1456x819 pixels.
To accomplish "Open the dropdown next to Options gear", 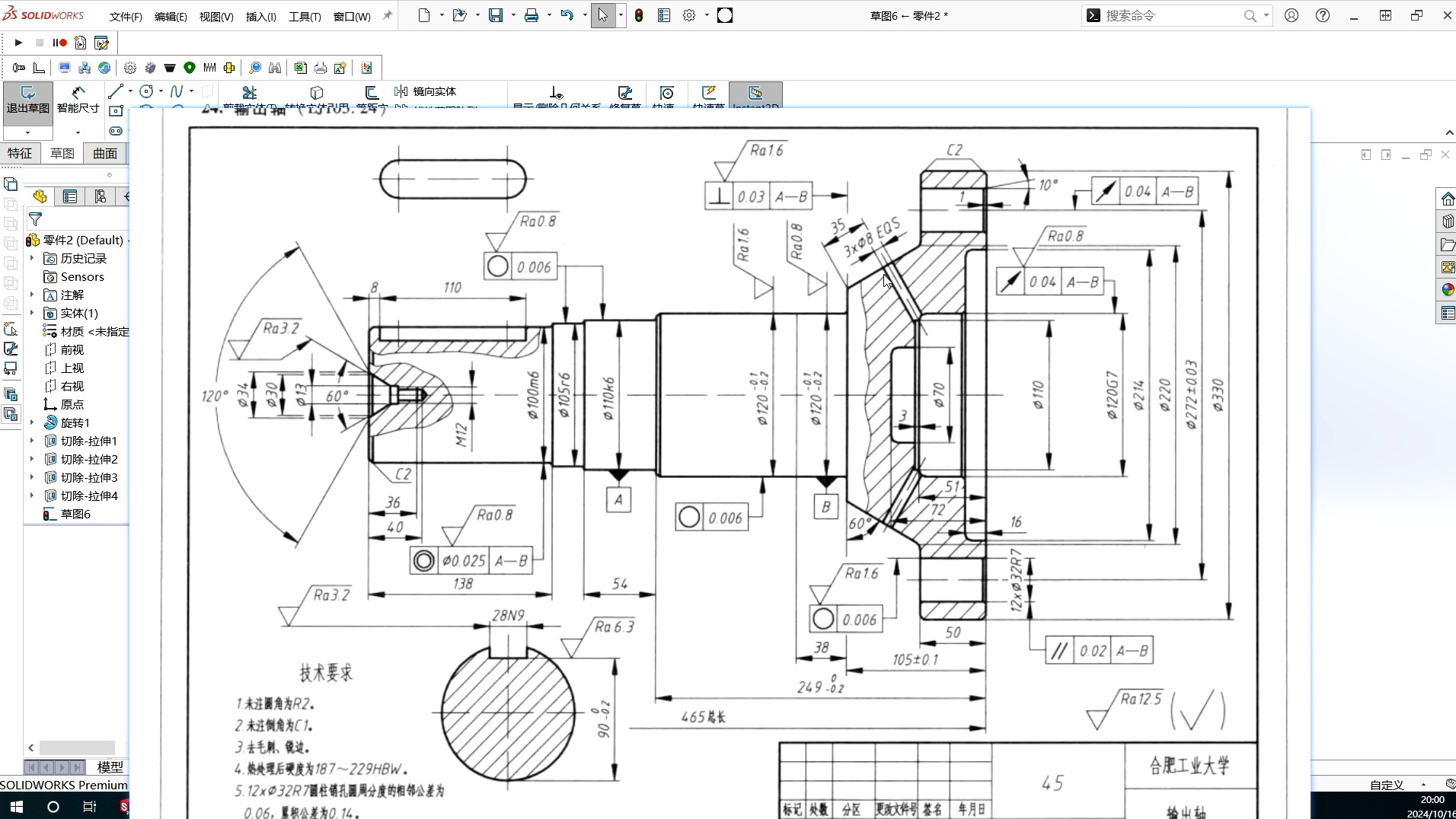I will click(707, 15).
